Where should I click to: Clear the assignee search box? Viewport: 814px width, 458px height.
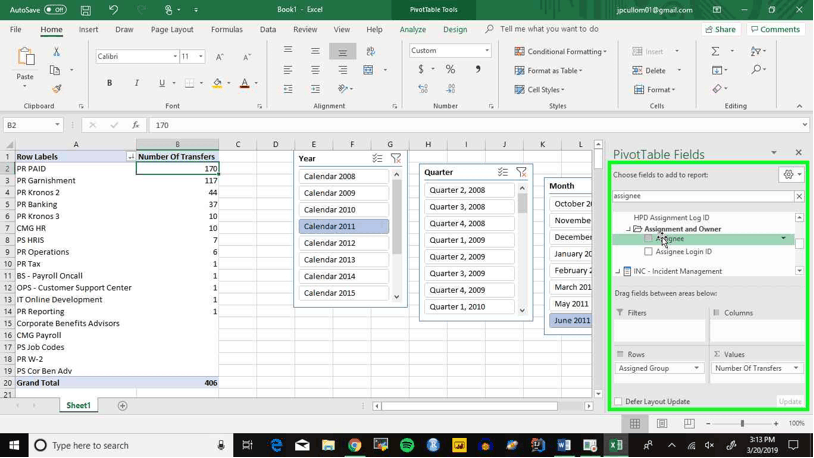pyautogui.click(x=799, y=196)
